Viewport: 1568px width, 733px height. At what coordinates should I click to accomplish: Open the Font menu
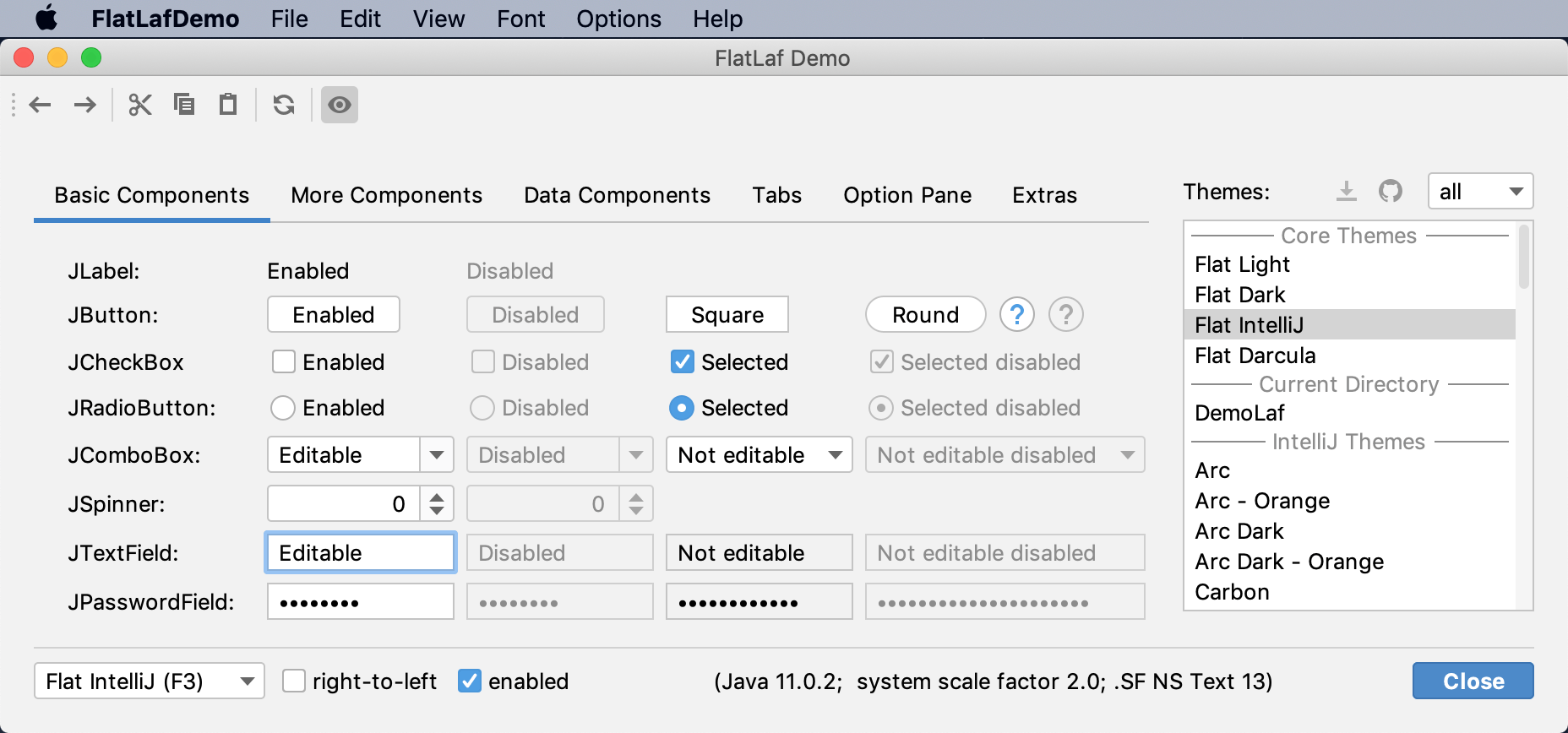coord(521,19)
